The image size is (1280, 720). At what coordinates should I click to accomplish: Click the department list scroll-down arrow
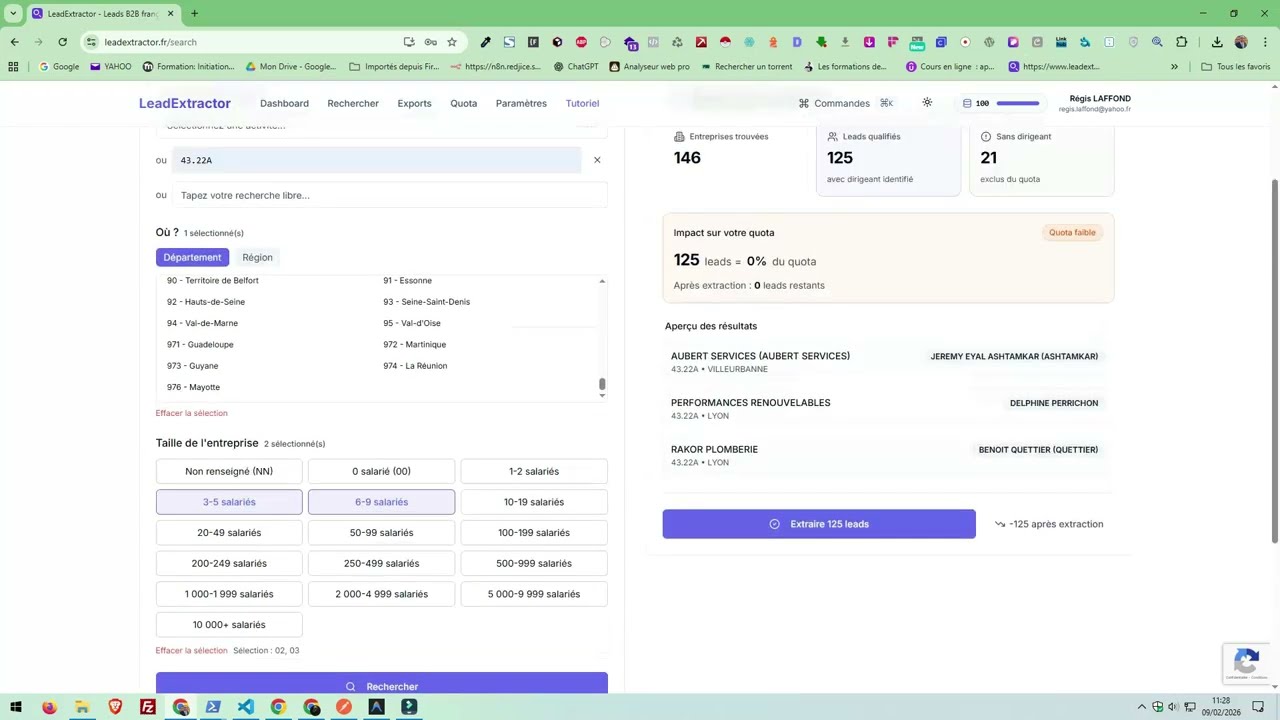tap(602, 395)
